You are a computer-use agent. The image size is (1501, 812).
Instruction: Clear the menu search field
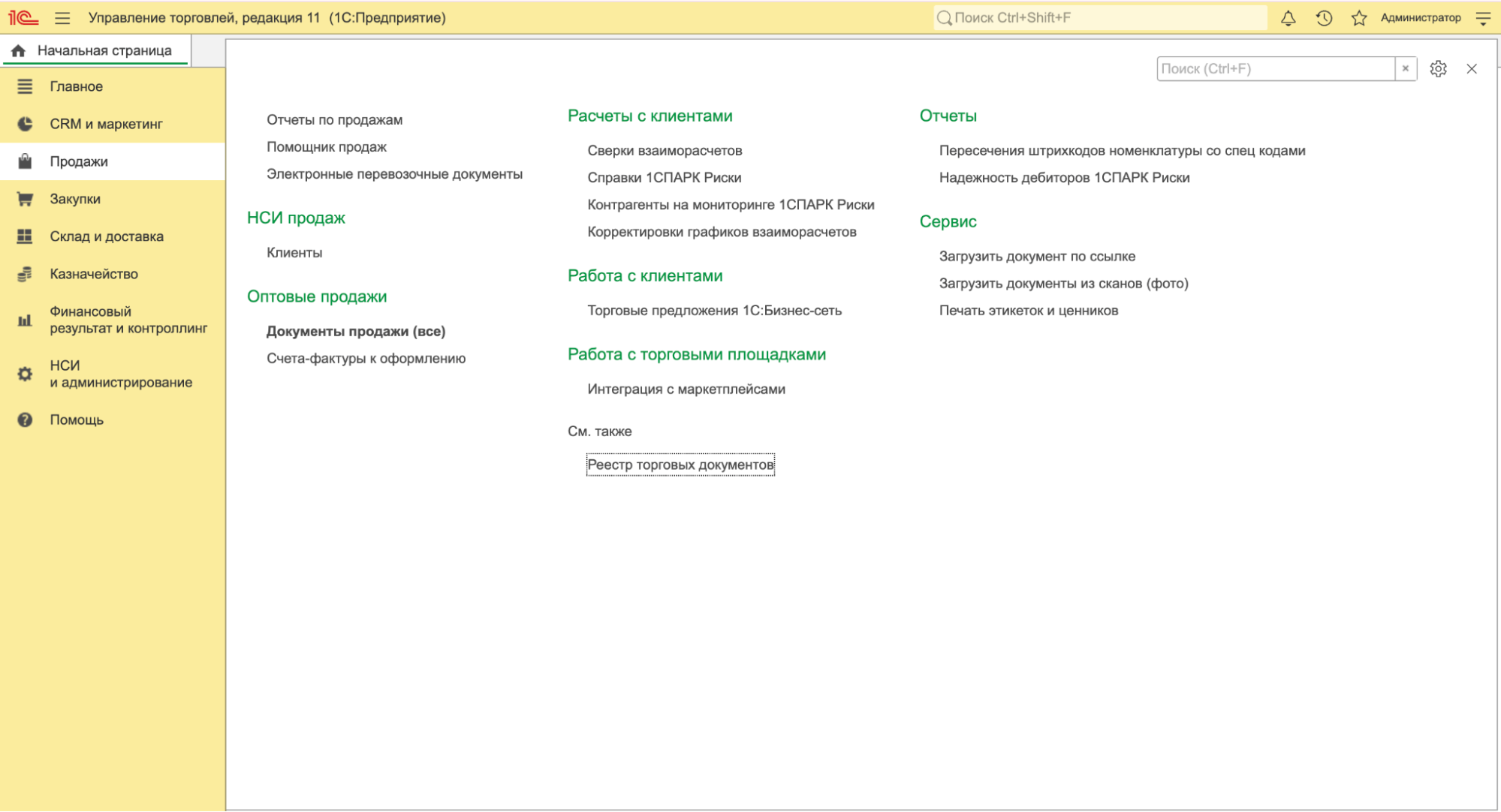pos(1406,68)
